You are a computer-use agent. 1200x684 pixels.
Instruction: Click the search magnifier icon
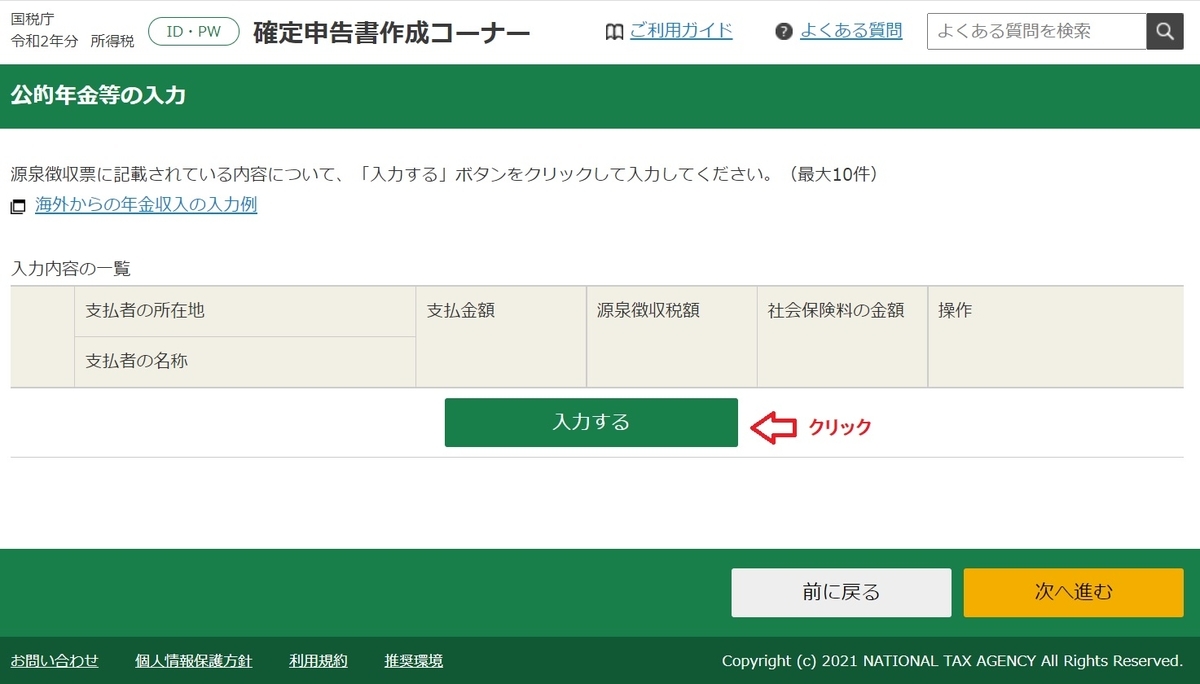tap(1163, 31)
